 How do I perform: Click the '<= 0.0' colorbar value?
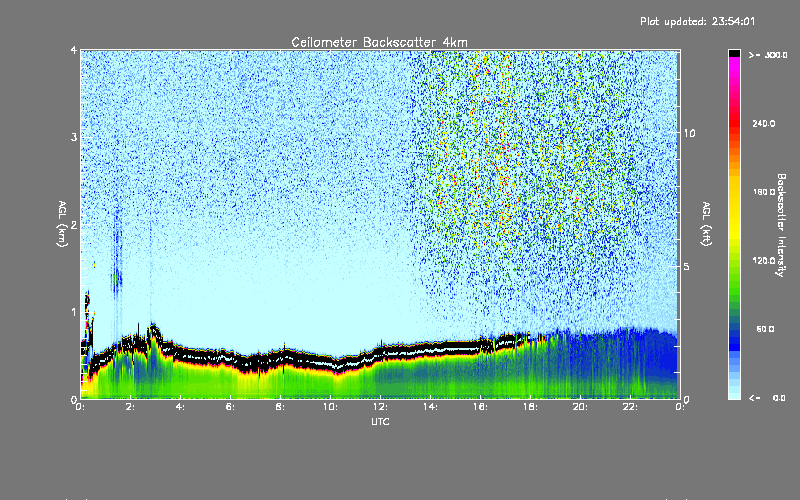point(768,398)
